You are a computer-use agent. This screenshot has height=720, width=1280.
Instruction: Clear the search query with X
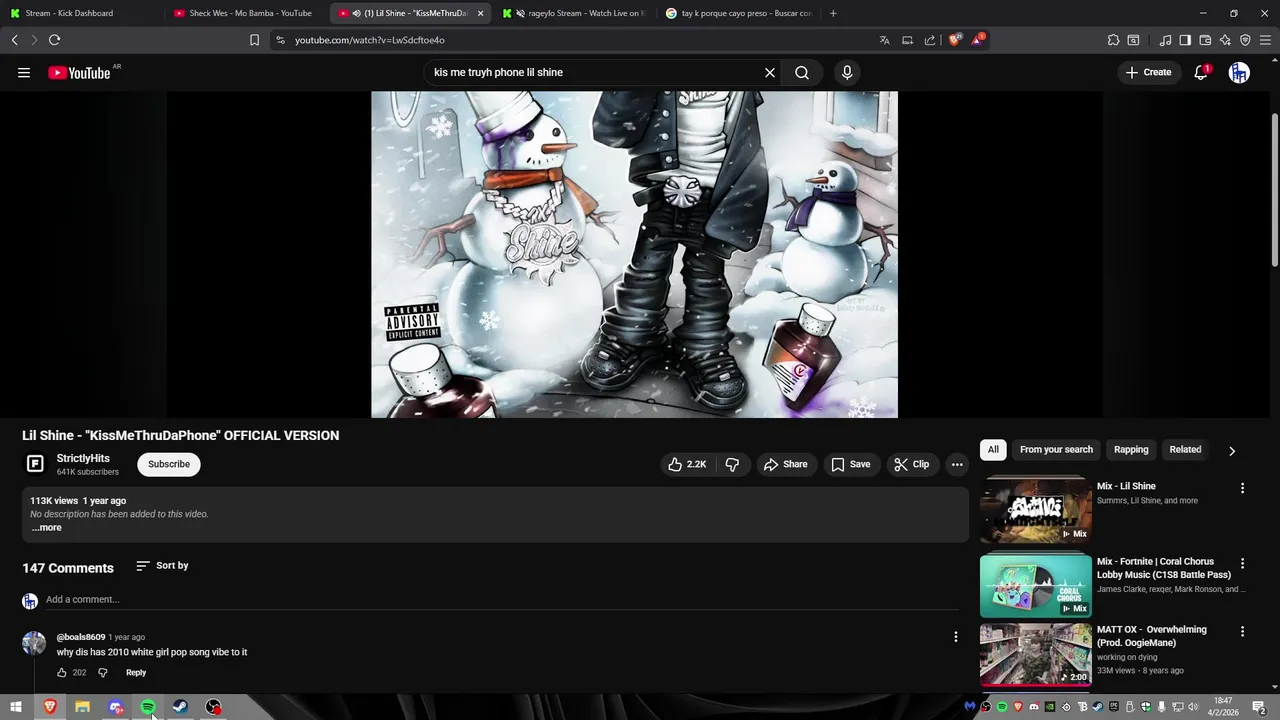(770, 72)
